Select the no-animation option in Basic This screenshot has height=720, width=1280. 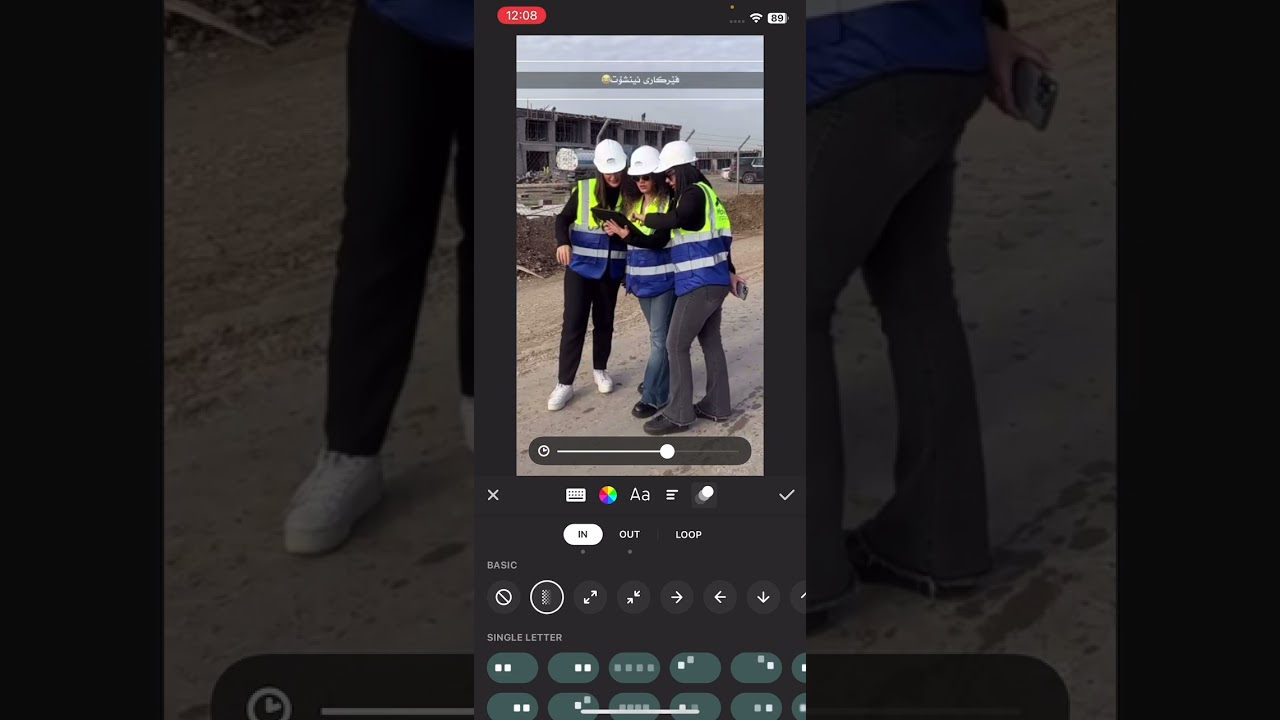pyautogui.click(x=504, y=597)
